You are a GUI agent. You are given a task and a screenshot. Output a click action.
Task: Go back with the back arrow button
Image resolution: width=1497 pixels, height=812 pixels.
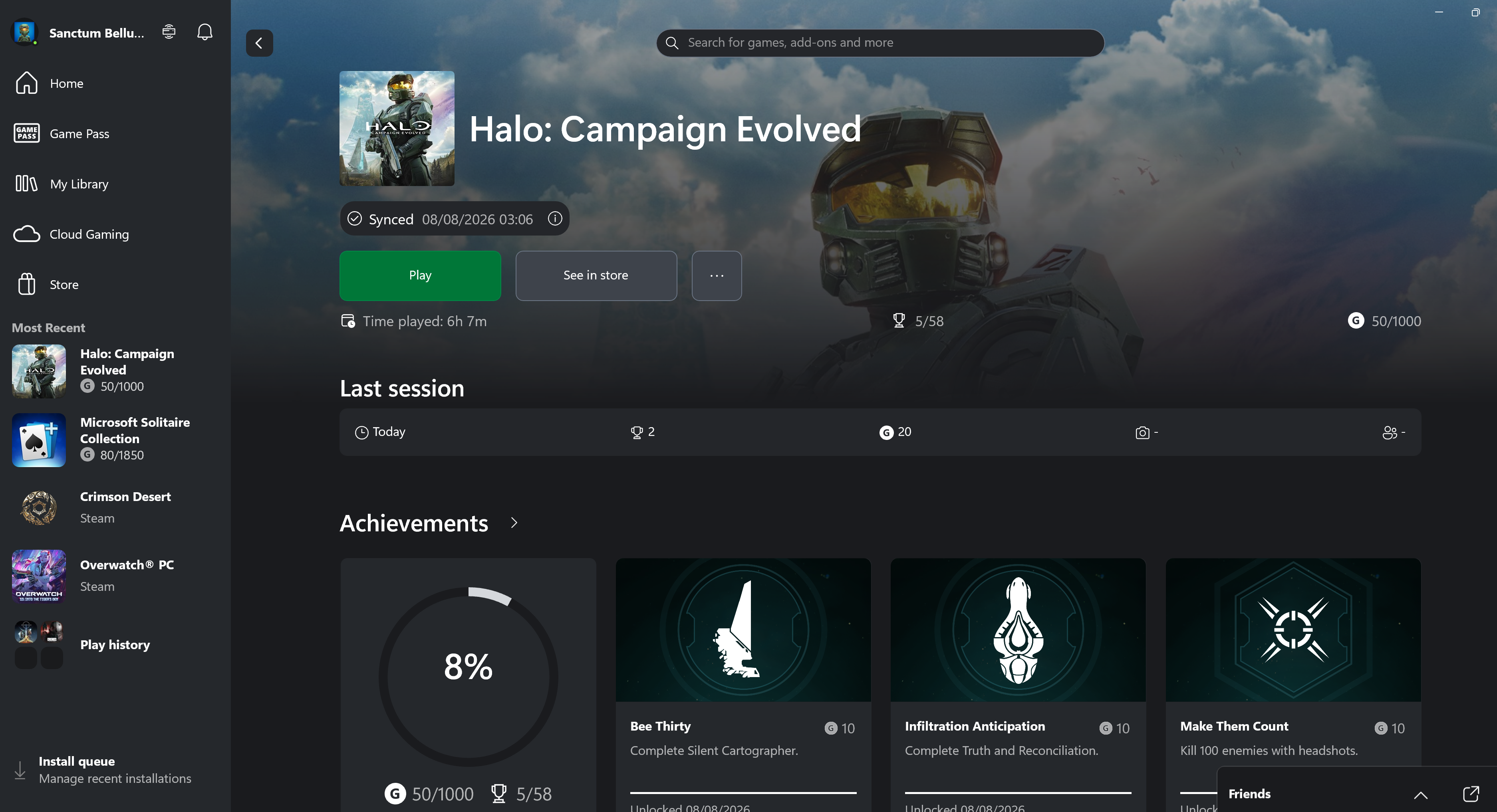(x=259, y=43)
